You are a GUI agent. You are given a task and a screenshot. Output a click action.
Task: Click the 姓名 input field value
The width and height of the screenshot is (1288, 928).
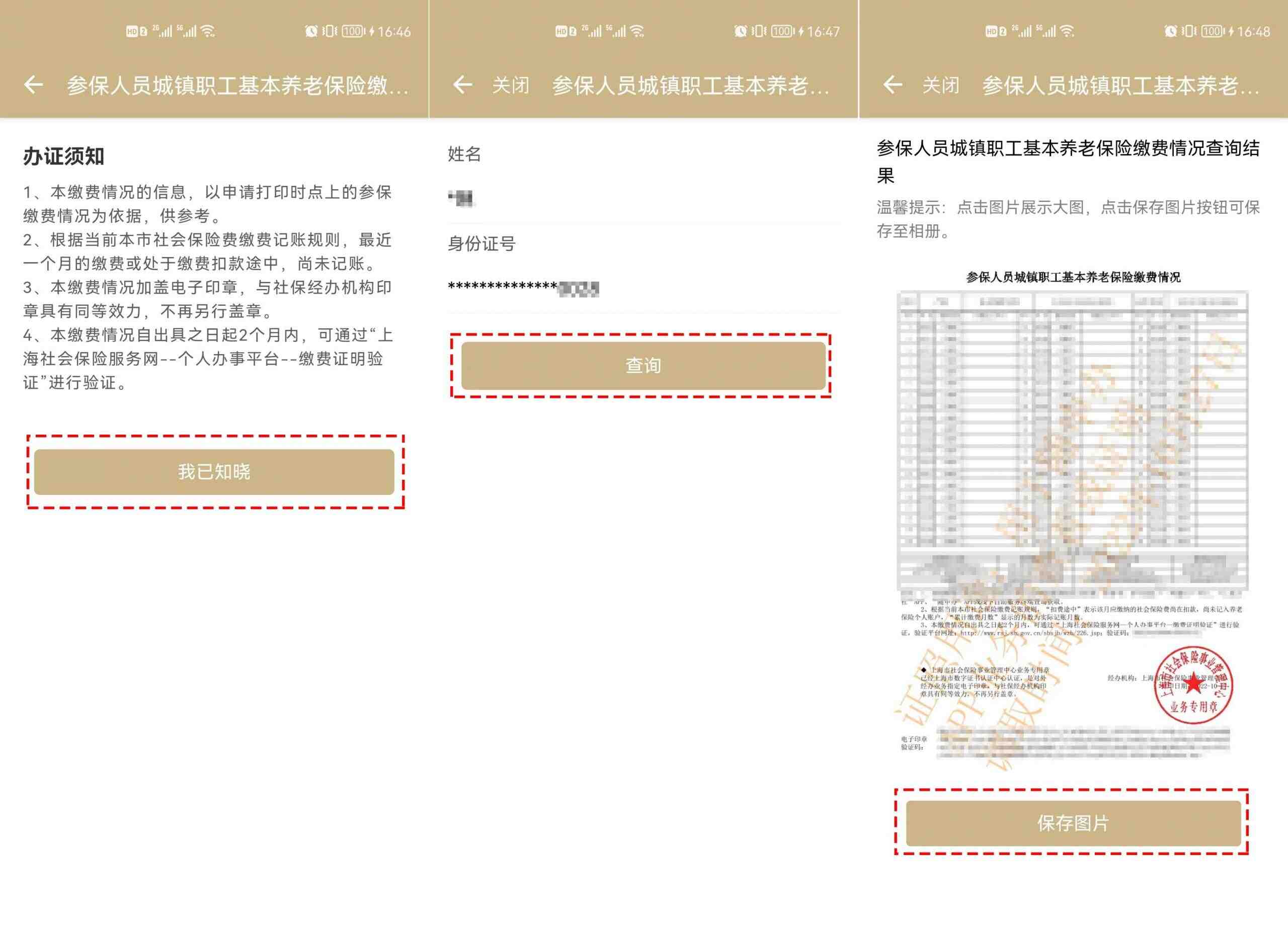(461, 198)
